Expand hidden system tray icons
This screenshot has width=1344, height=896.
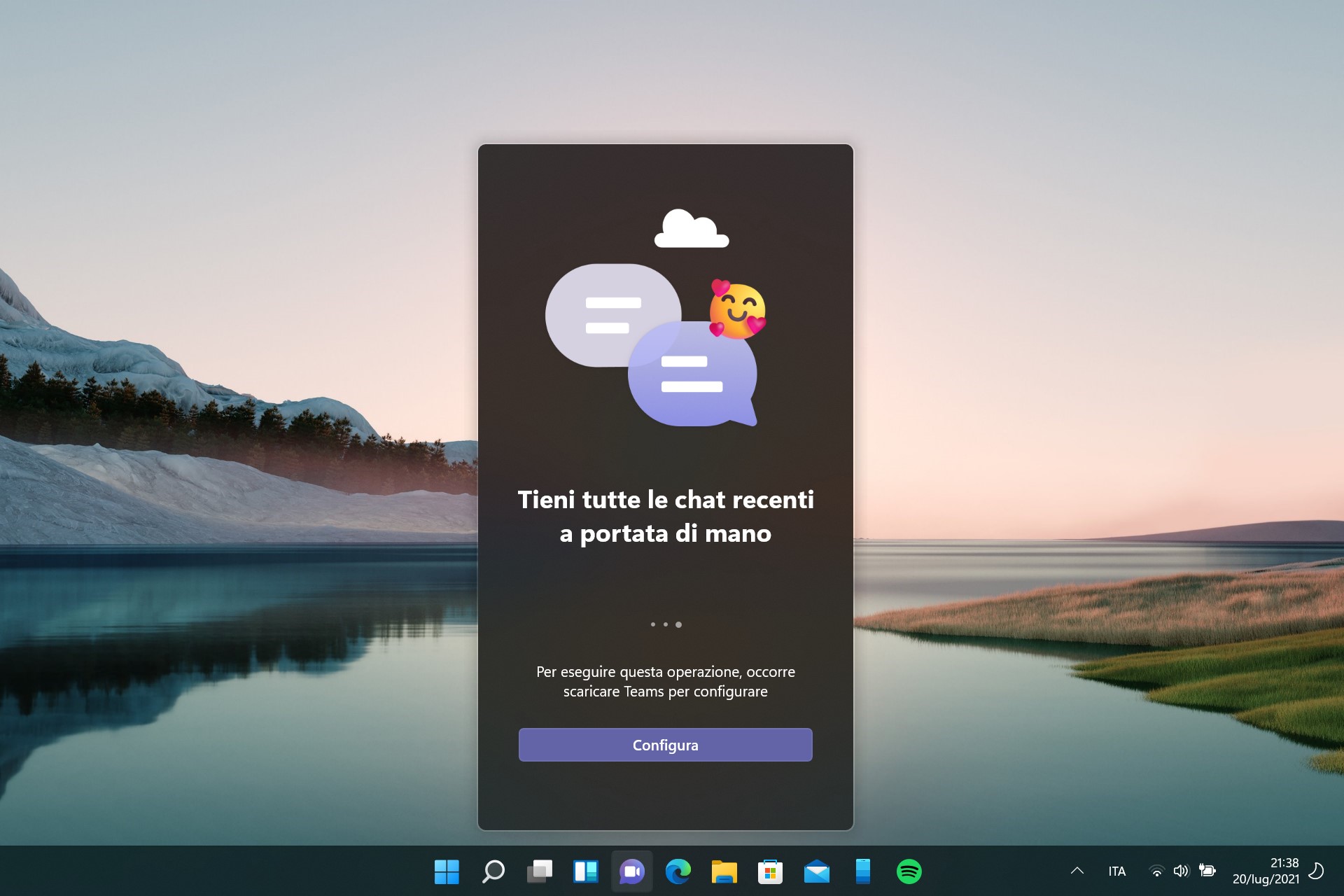pos(1077,871)
